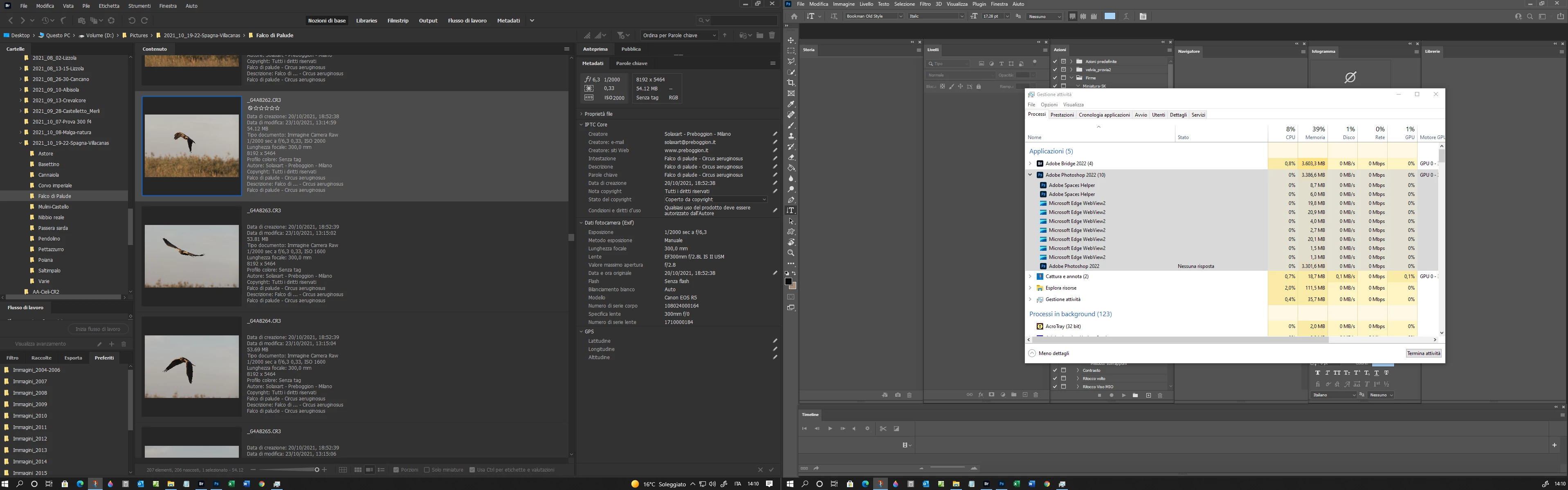Select the Eyedropper tool in Photoshop
Image resolution: width=1568 pixels, height=490 pixels.
coord(791,104)
